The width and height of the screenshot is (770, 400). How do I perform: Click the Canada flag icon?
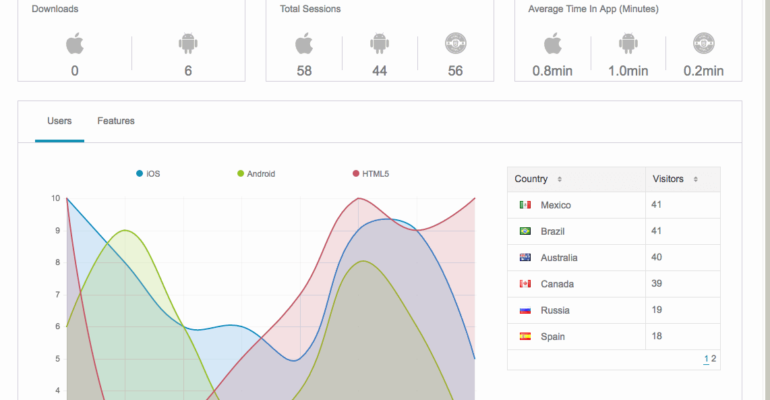(525, 284)
